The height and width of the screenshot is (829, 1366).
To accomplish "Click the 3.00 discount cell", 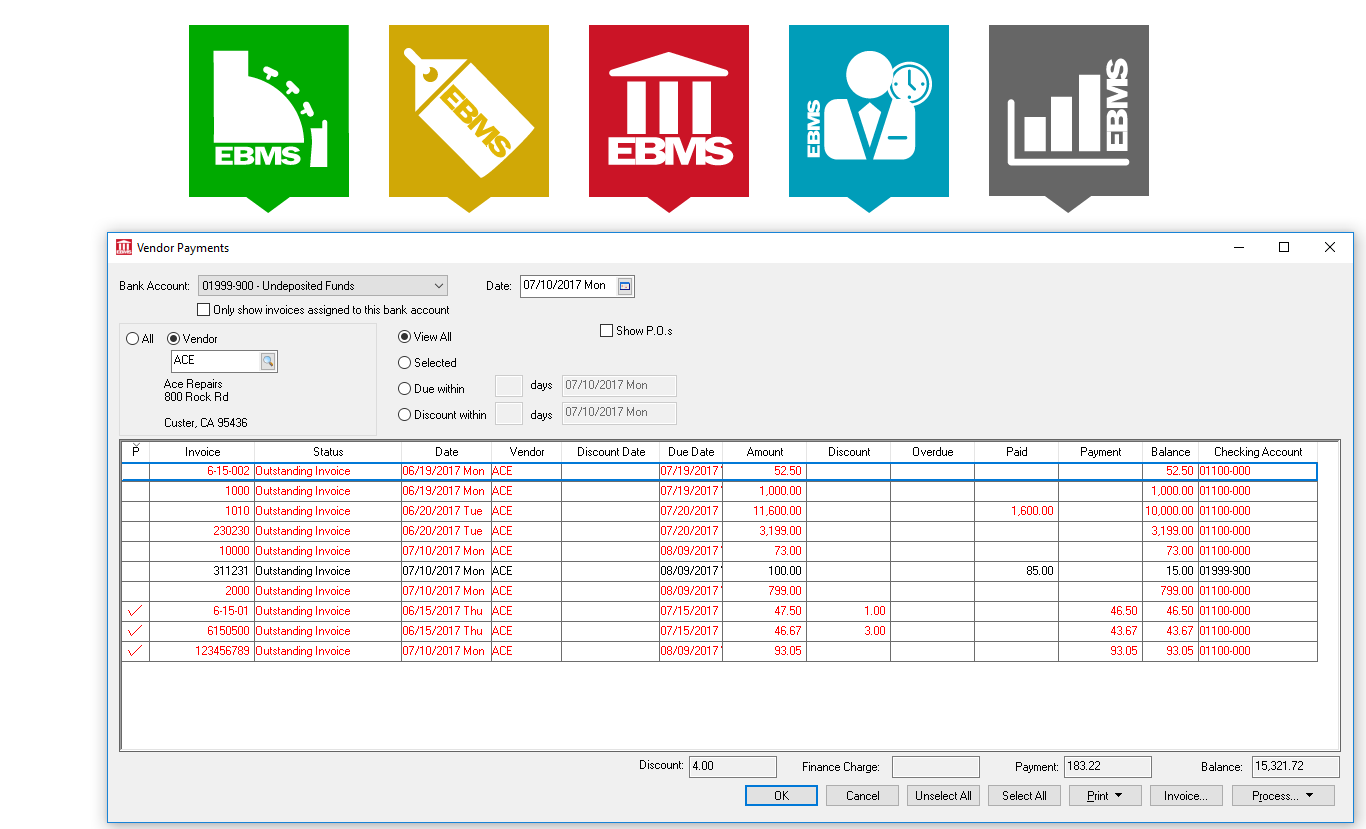I will tap(848, 631).
